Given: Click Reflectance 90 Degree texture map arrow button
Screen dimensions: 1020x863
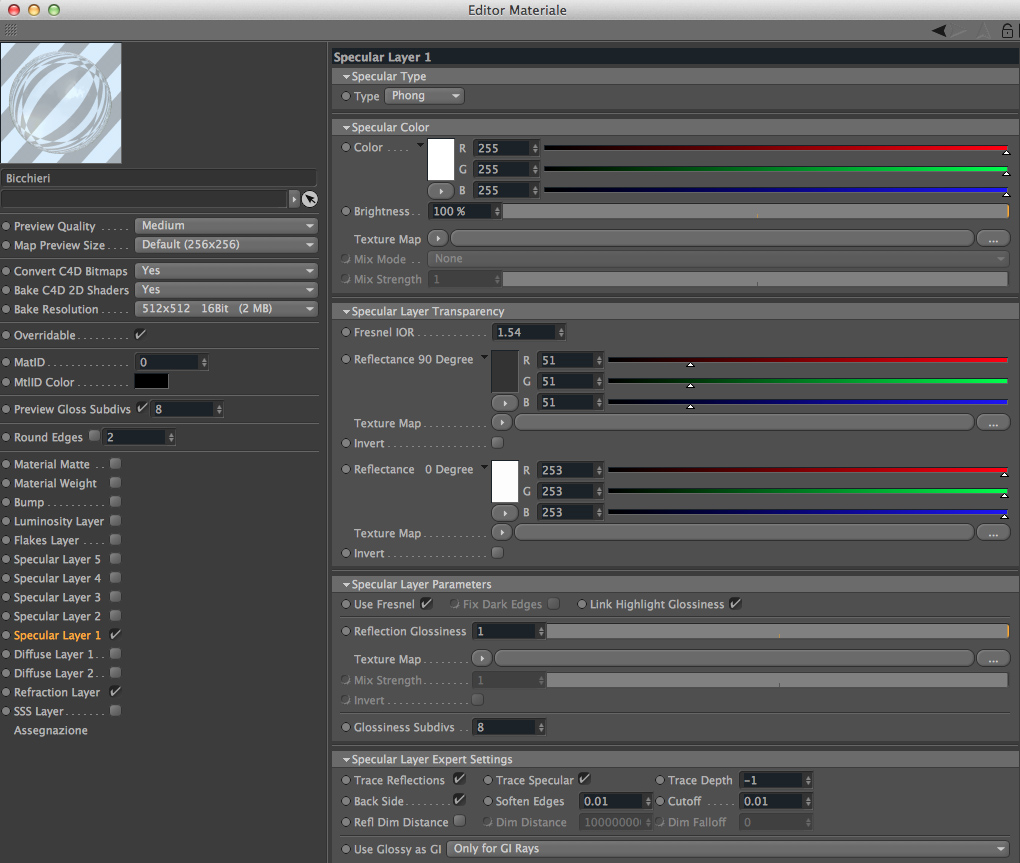Looking at the screenshot, I should 502,423.
